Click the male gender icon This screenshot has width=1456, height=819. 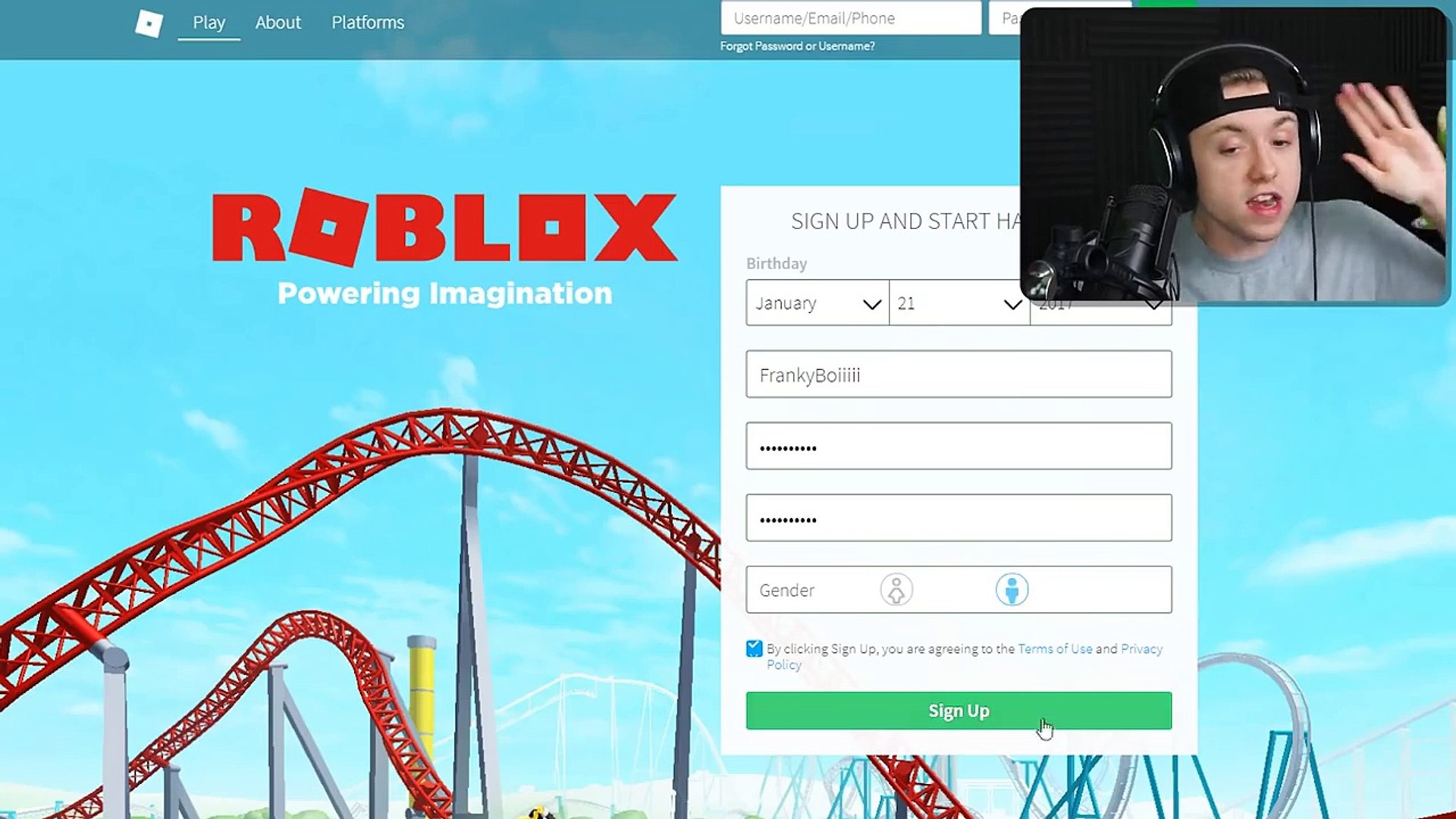[x=1011, y=589]
